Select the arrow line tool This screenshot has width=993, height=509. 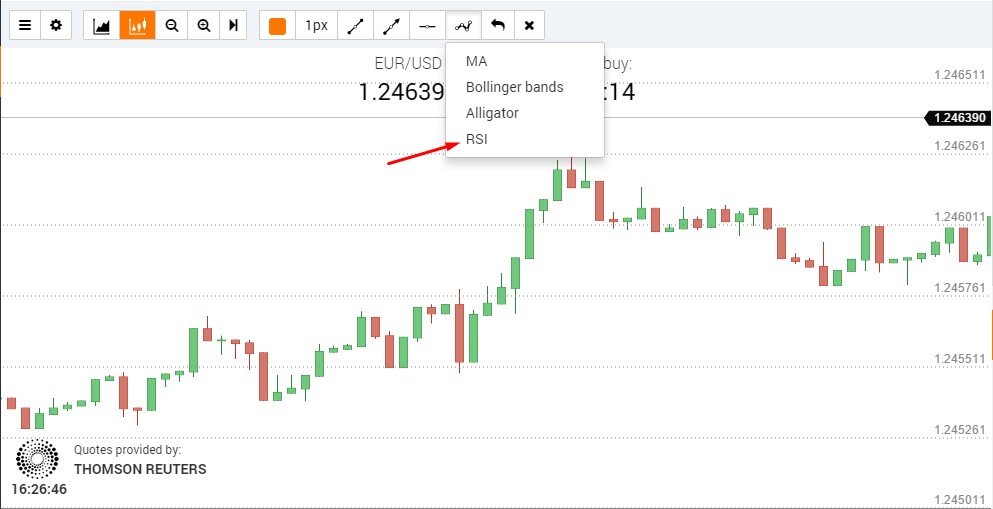(391, 25)
